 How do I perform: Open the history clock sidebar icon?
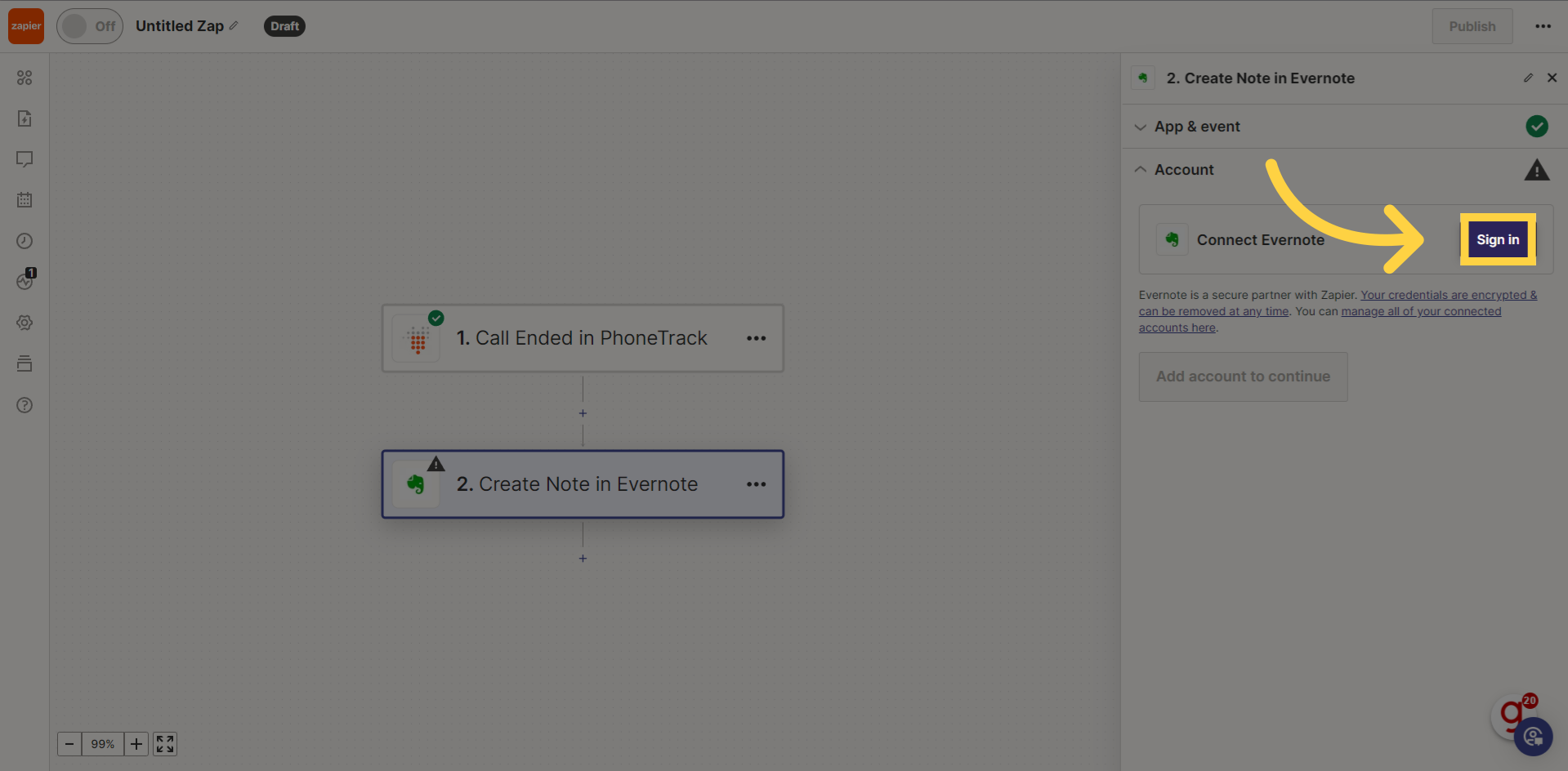pos(25,241)
